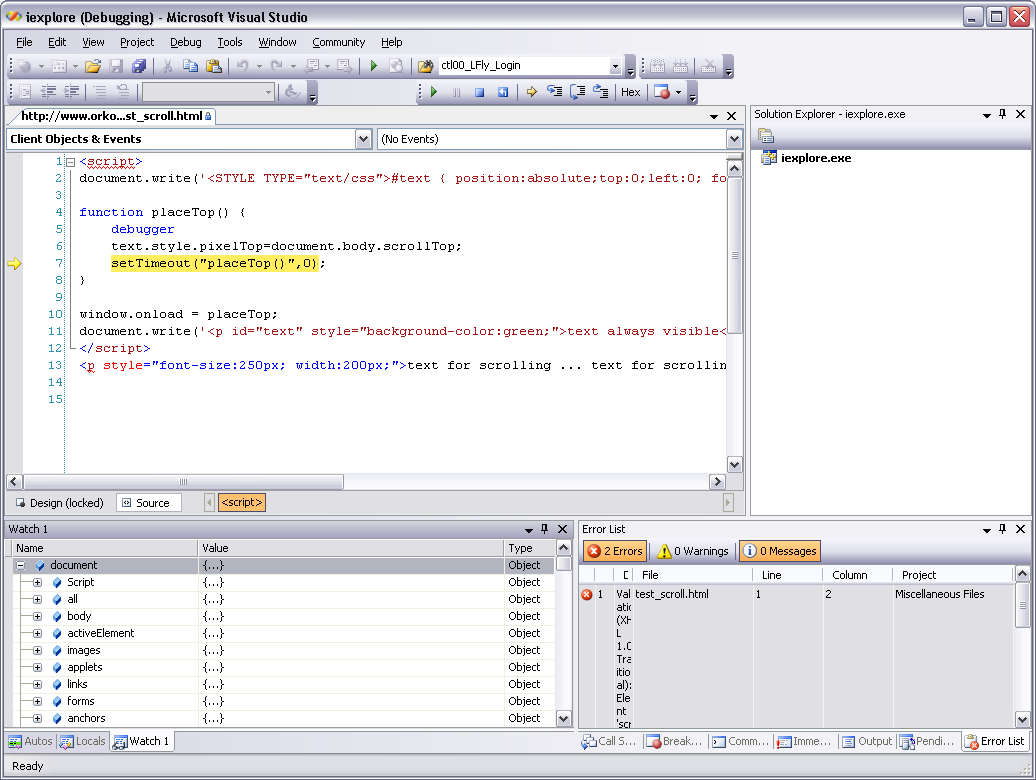
Task: Switch to the Call Stack tab
Action: point(609,741)
